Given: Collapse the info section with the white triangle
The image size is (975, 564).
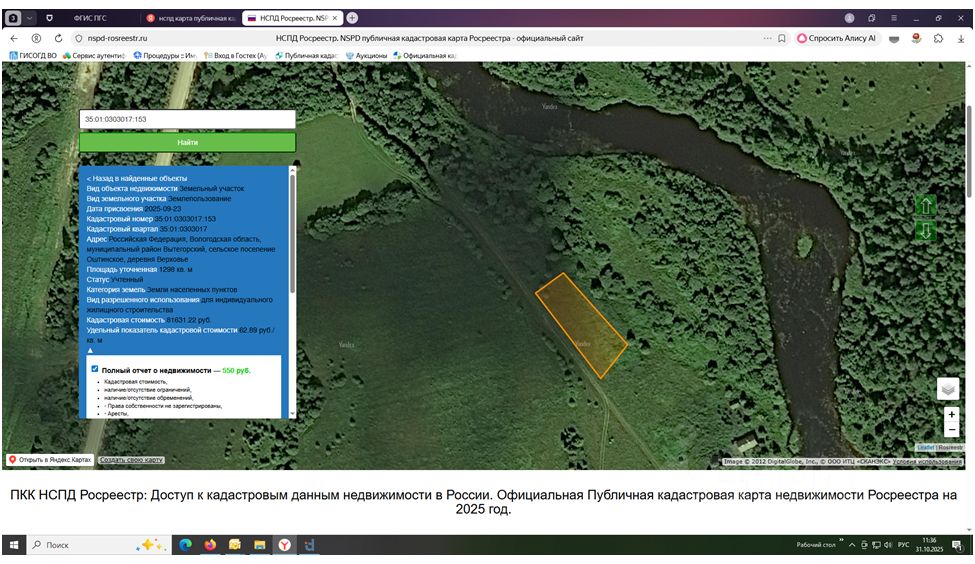Looking at the screenshot, I should point(90,351).
